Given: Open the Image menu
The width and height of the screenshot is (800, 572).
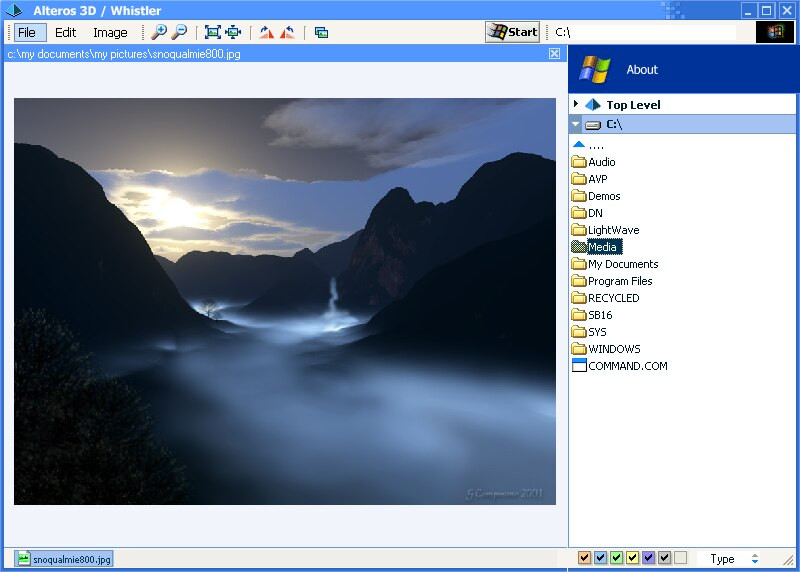Looking at the screenshot, I should click(x=110, y=33).
